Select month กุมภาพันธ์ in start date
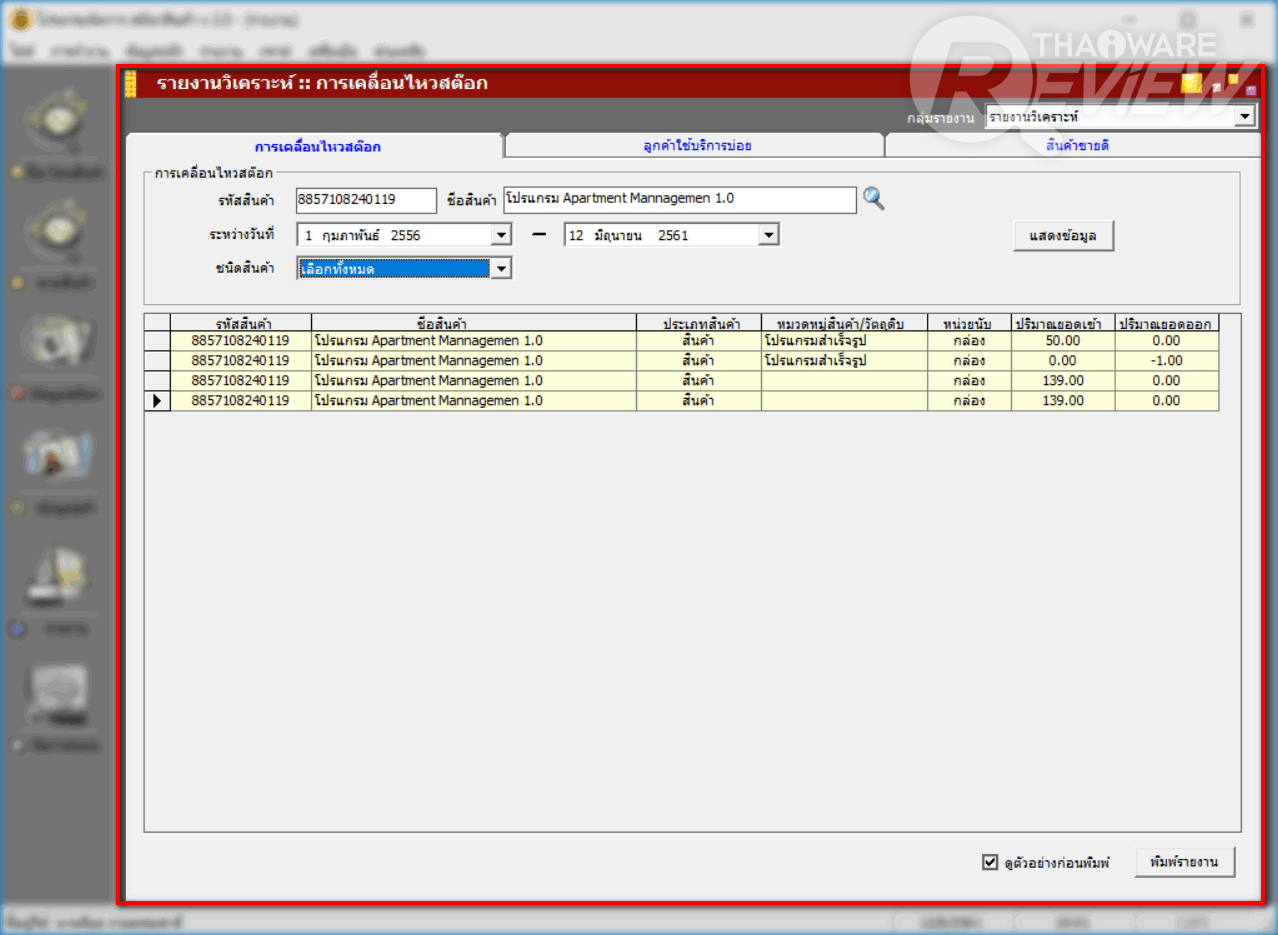1278x935 pixels. click(x=350, y=236)
